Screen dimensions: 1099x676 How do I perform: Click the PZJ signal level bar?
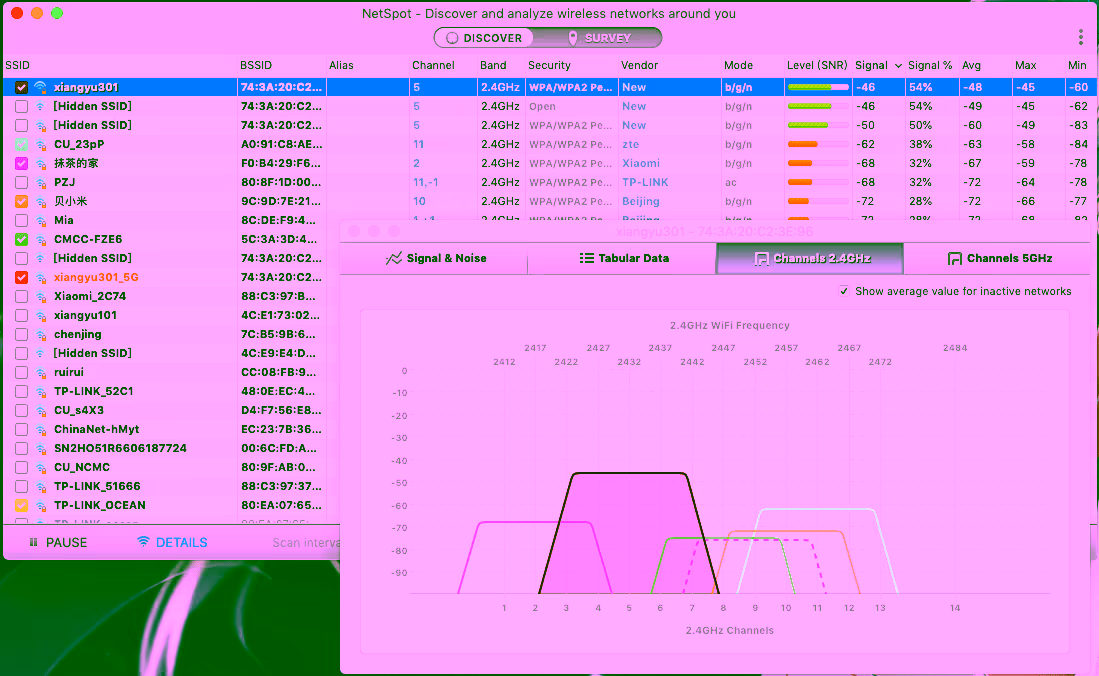[818, 182]
